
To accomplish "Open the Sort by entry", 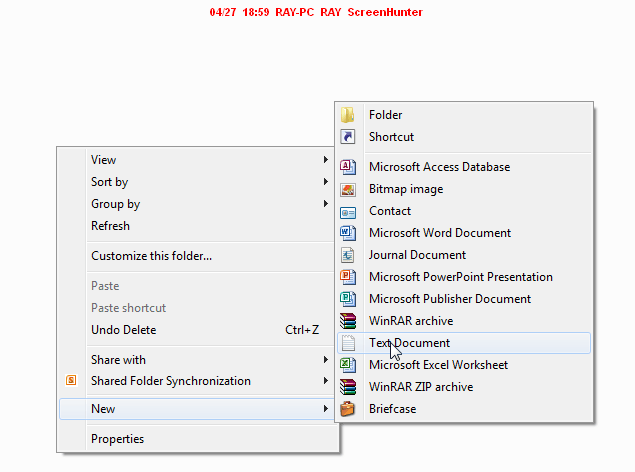I will coord(196,182).
